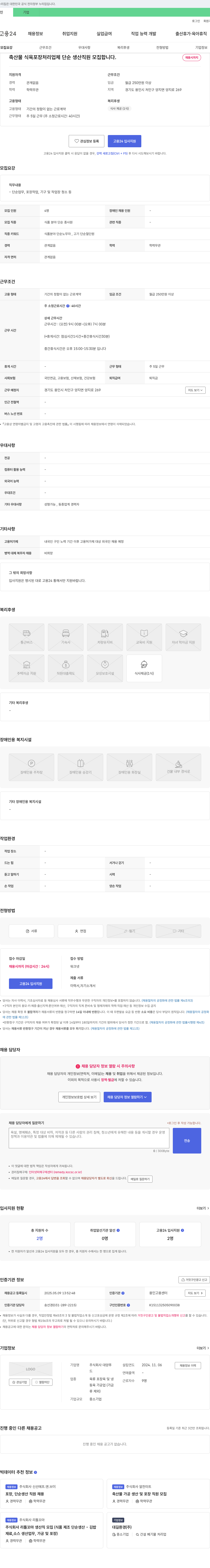This screenshot has height=1568, width=210.
Task: Click the 전송 send button
Action: pyautogui.click(x=187, y=1141)
